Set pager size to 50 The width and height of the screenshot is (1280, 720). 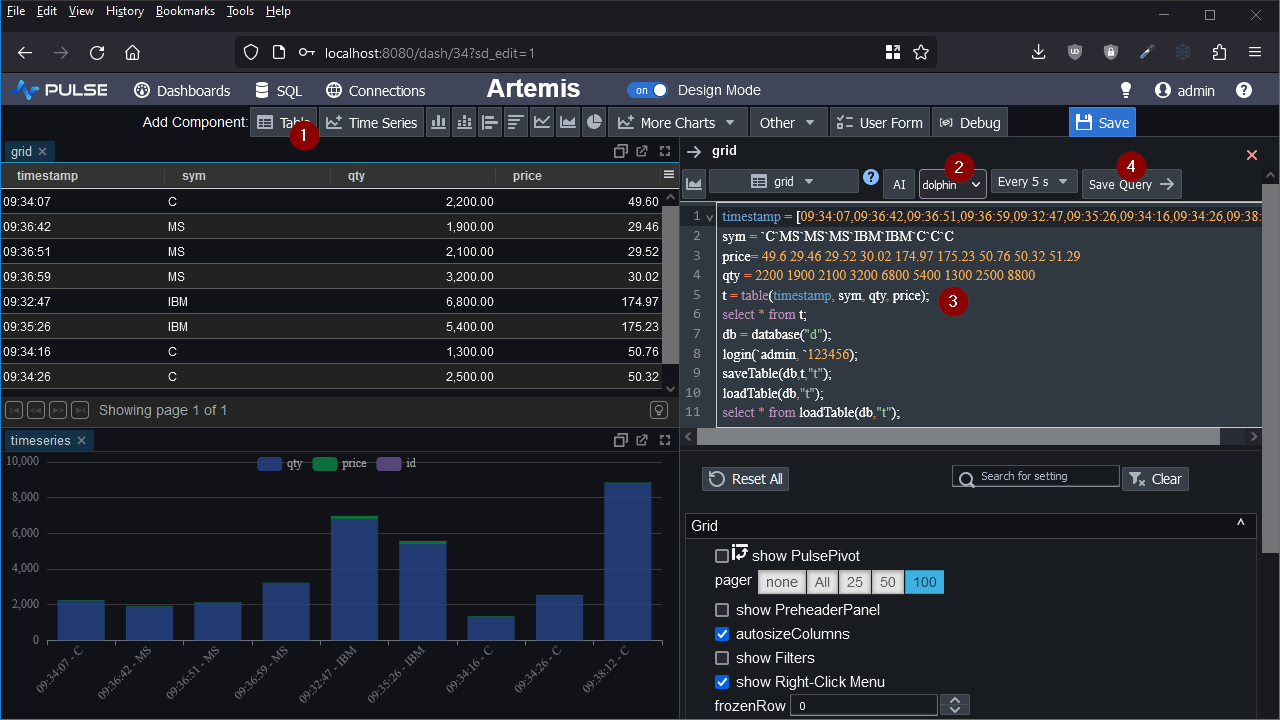887,582
